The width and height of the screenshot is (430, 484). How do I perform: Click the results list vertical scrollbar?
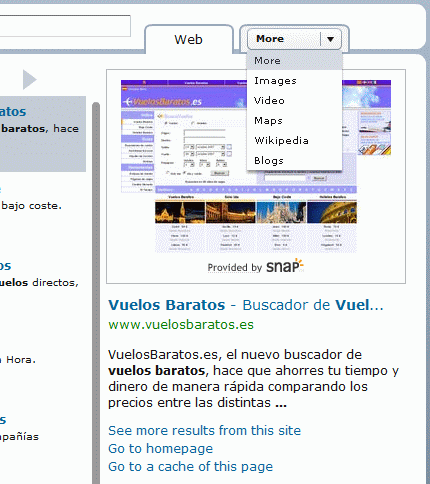96,293
